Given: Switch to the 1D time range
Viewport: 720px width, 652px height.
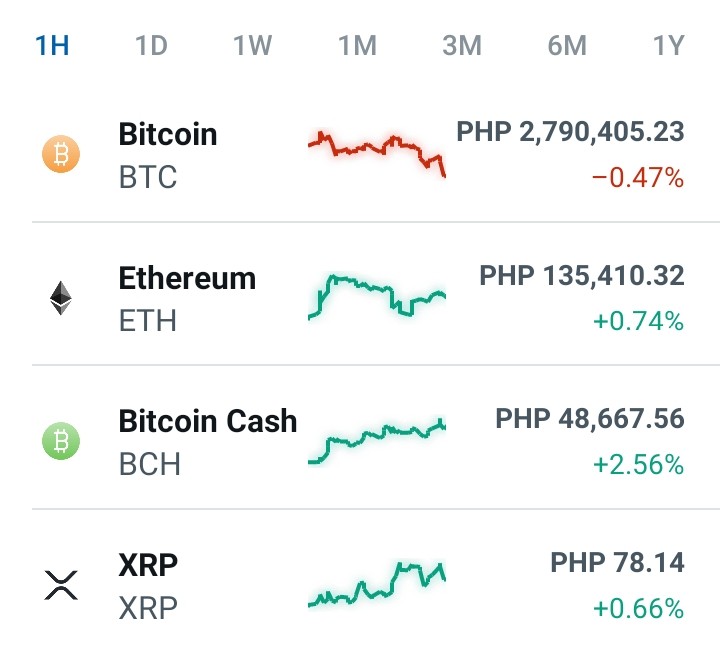Looking at the screenshot, I should click(151, 45).
